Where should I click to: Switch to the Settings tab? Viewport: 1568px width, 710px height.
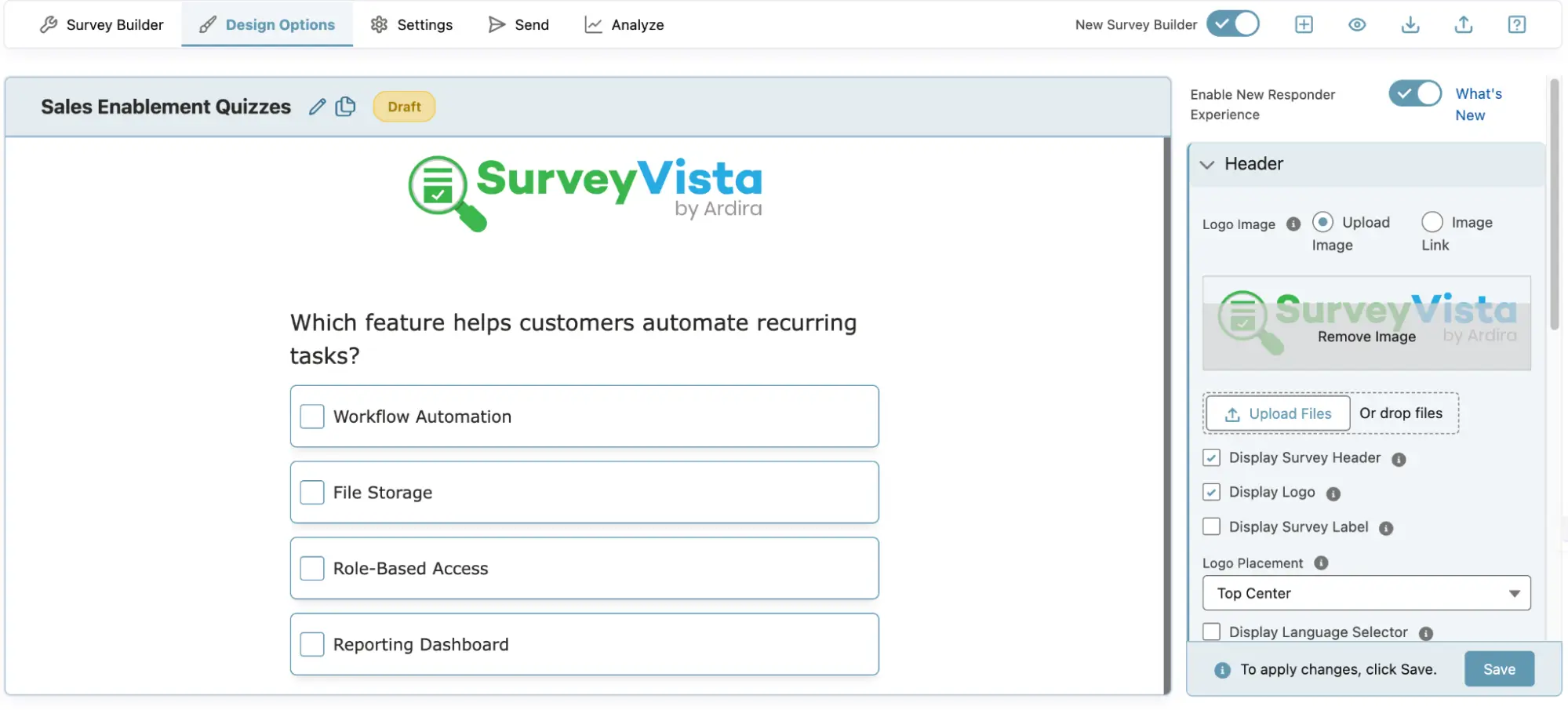412,24
